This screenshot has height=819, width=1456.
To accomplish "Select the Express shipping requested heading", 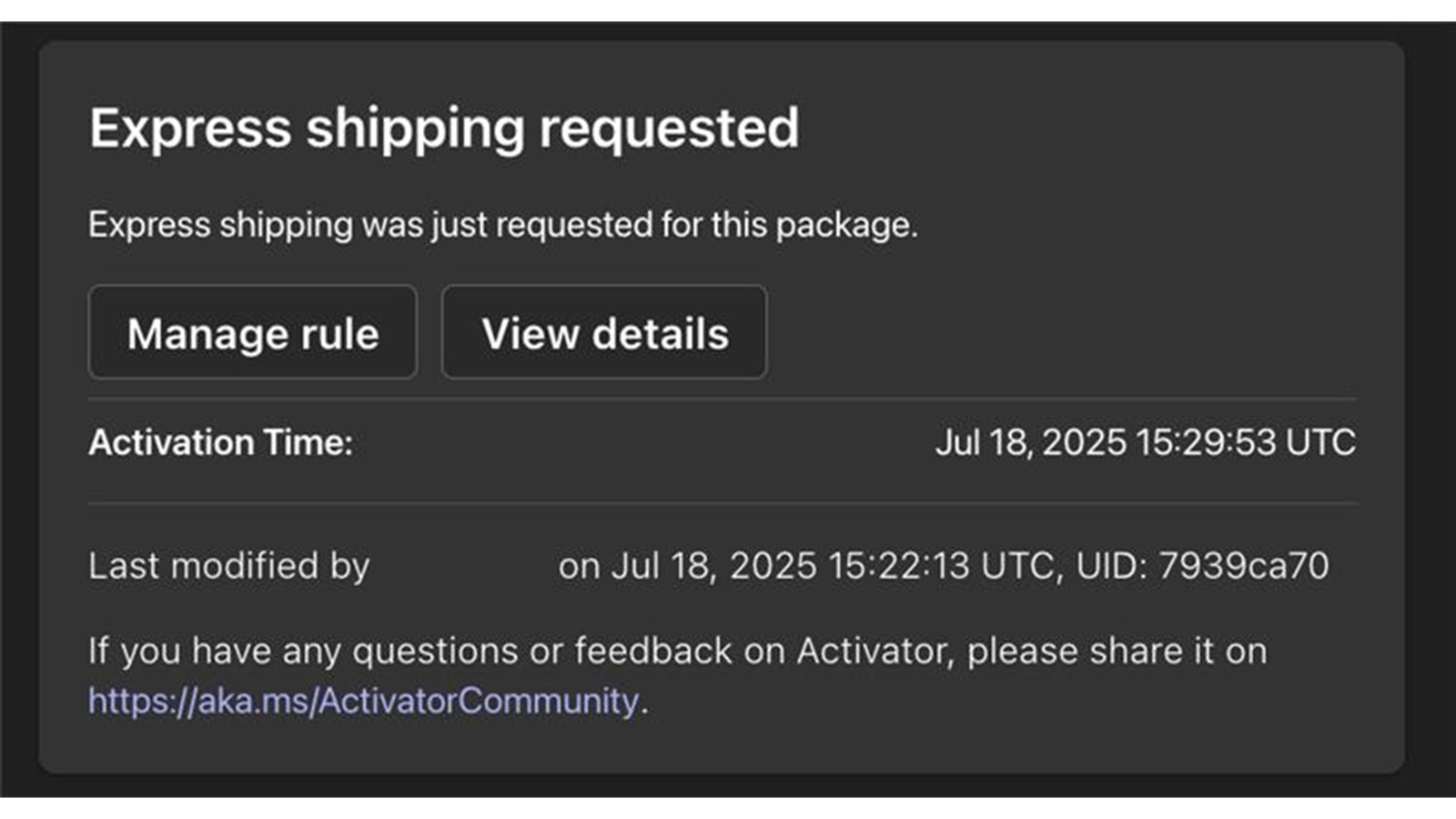I will 444,128.
